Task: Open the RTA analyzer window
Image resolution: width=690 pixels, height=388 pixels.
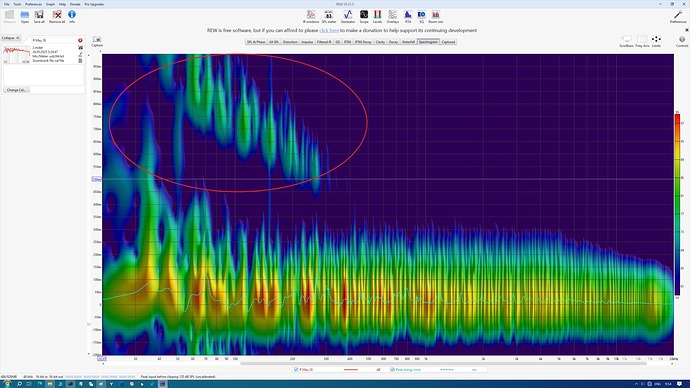Action: pos(408,17)
